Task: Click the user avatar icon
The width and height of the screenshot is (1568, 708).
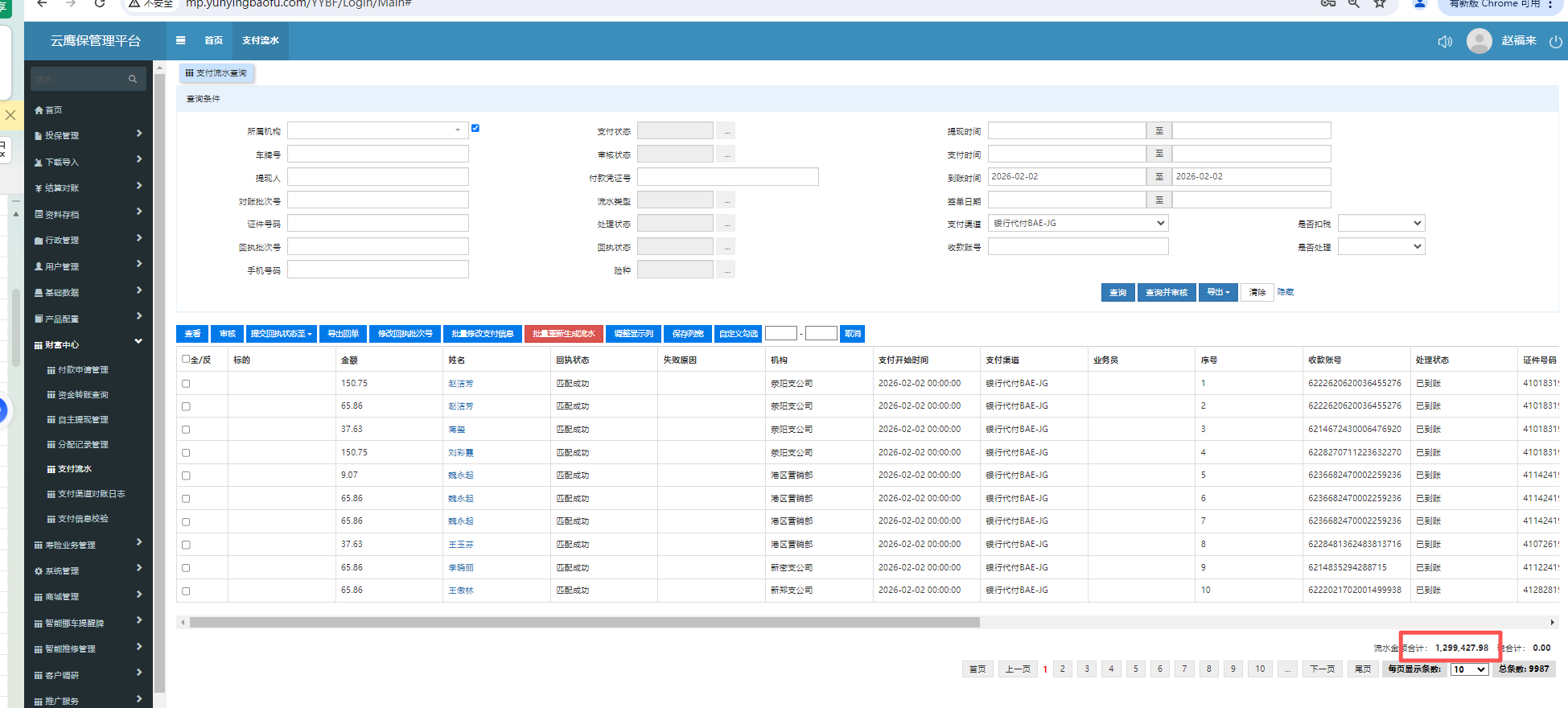Action: [1479, 41]
